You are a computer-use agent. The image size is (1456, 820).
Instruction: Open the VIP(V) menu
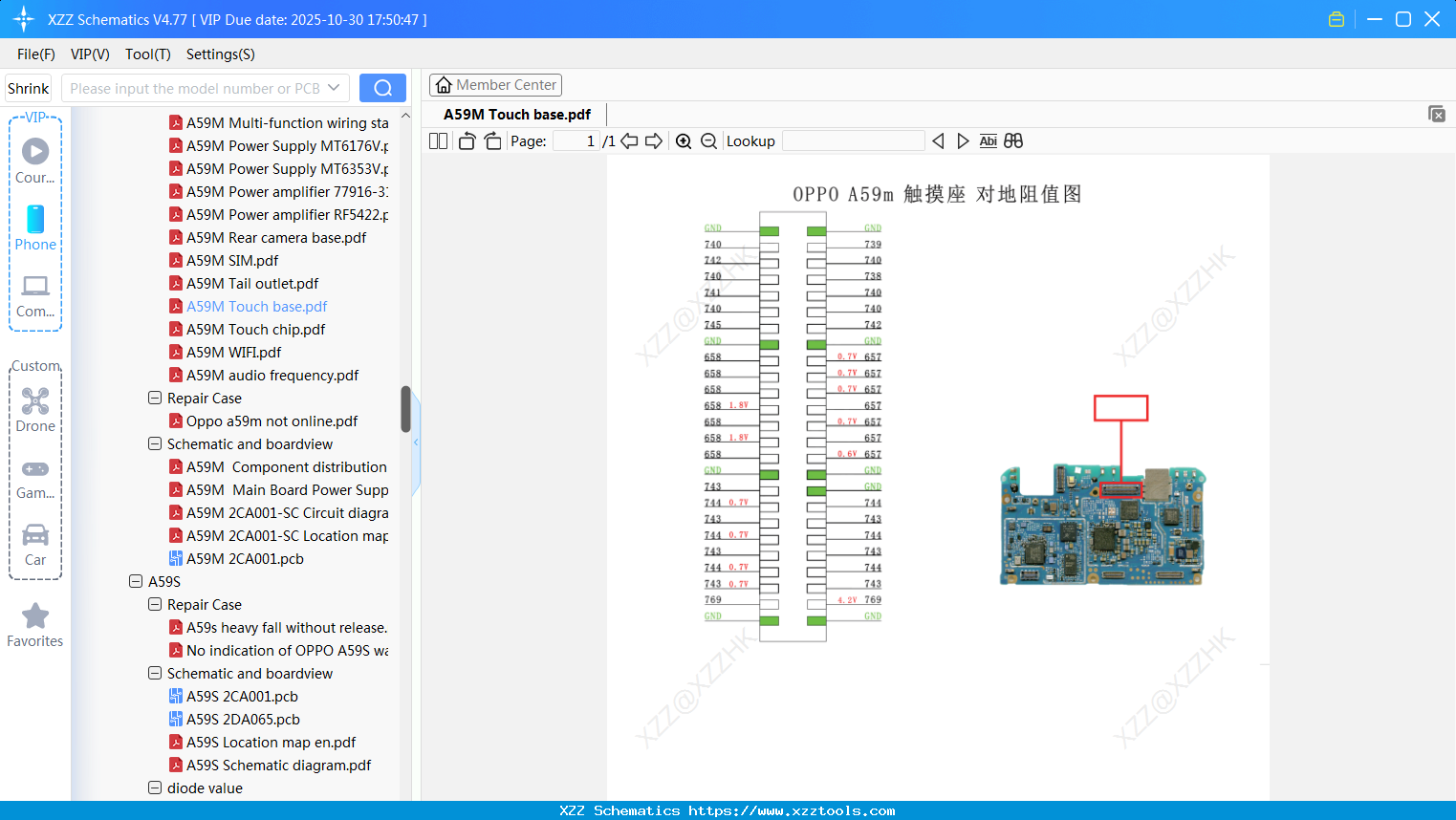click(90, 54)
